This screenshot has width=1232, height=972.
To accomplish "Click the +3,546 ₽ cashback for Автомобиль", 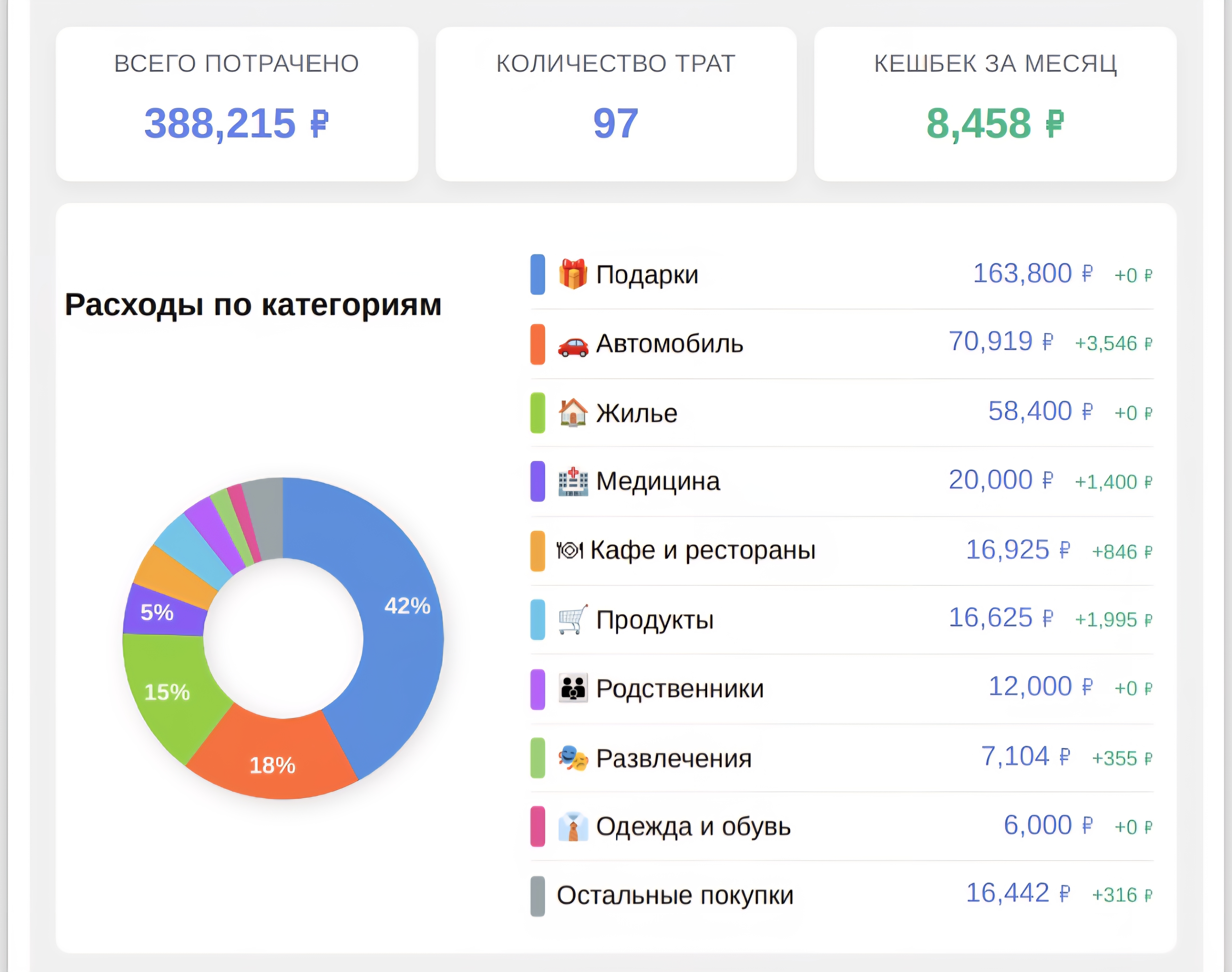I will click(x=1114, y=343).
